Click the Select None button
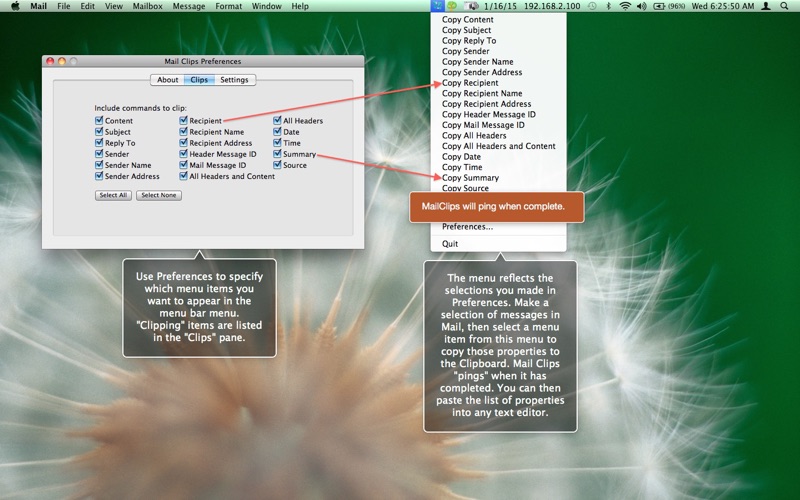The height and width of the screenshot is (500, 800). [159, 195]
